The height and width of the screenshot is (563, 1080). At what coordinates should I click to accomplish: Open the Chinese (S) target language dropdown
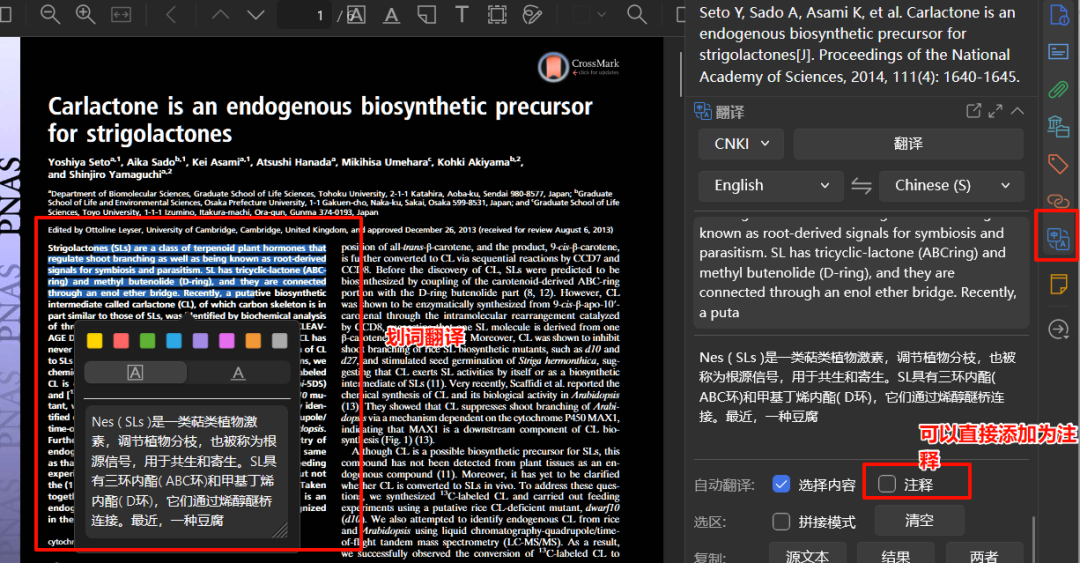click(952, 185)
